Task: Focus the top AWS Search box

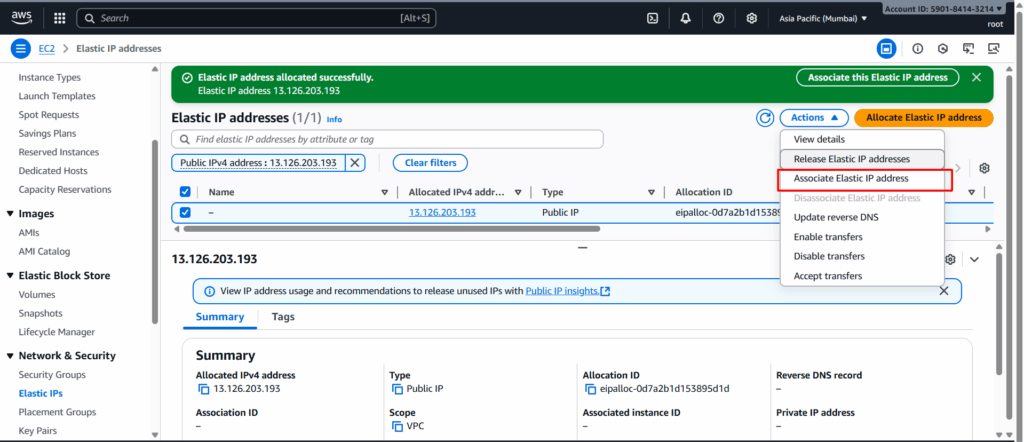Action: click(256, 18)
